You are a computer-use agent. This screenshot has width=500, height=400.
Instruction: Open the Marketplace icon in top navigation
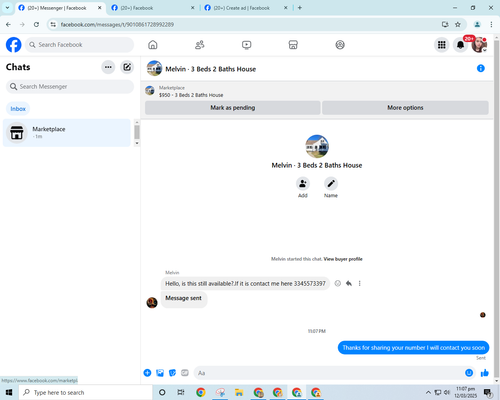293,45
